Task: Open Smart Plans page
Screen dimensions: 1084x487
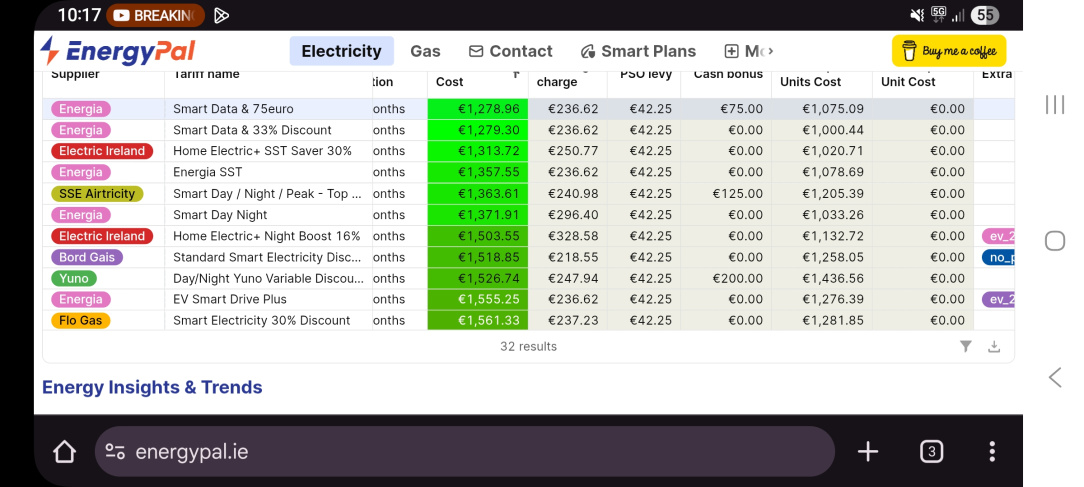Action: (x=638, y=51)
